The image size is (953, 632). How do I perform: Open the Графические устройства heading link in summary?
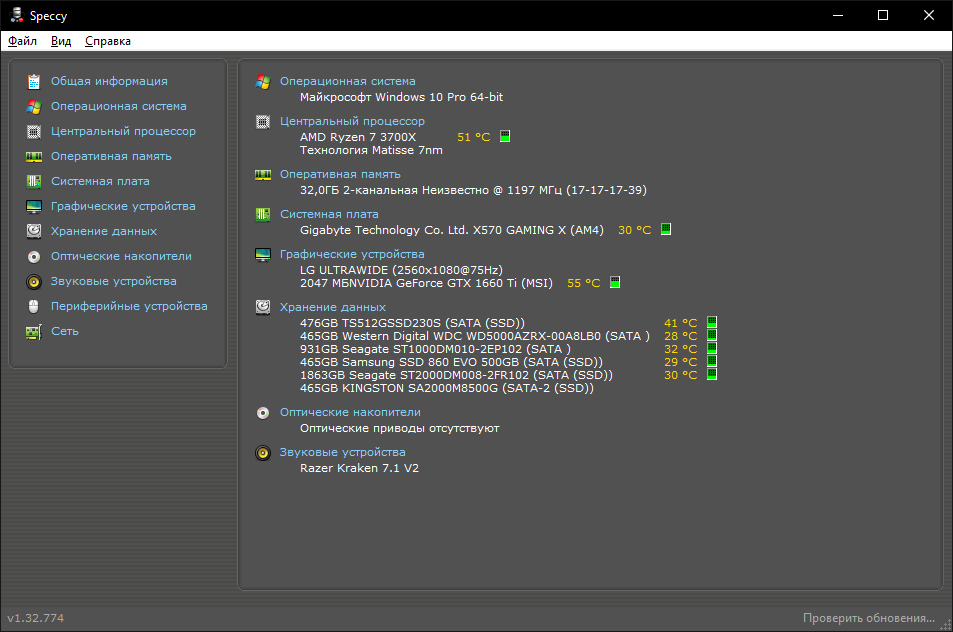353,254
